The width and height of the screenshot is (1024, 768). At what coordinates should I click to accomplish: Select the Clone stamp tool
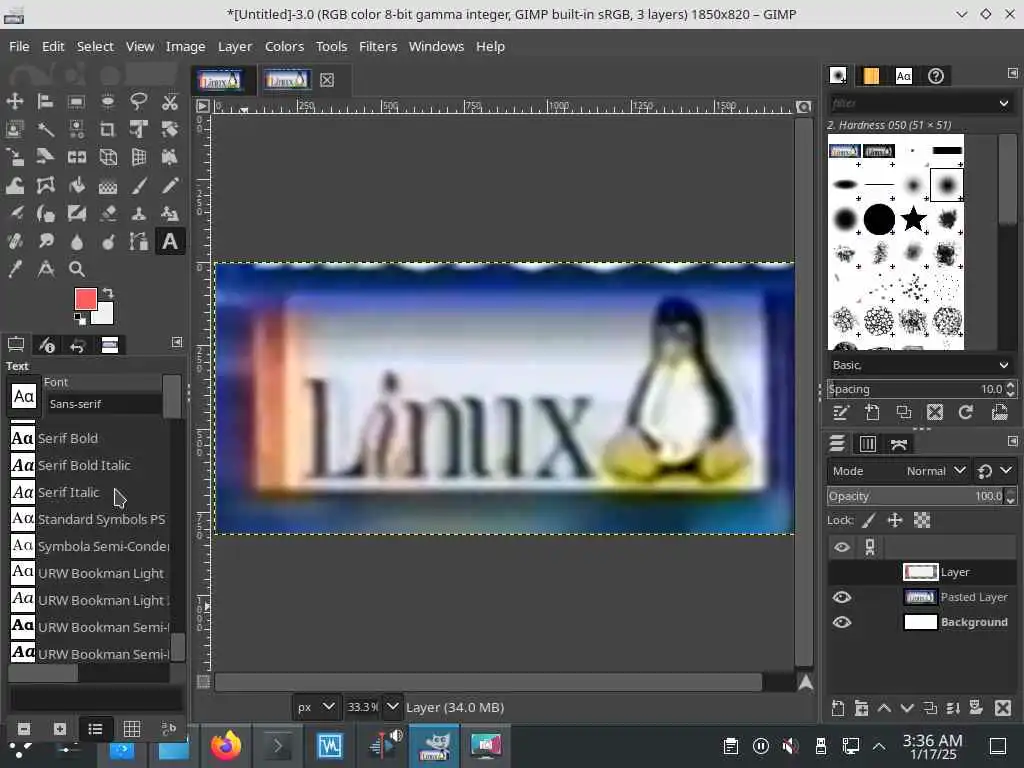tap(138, 214)
